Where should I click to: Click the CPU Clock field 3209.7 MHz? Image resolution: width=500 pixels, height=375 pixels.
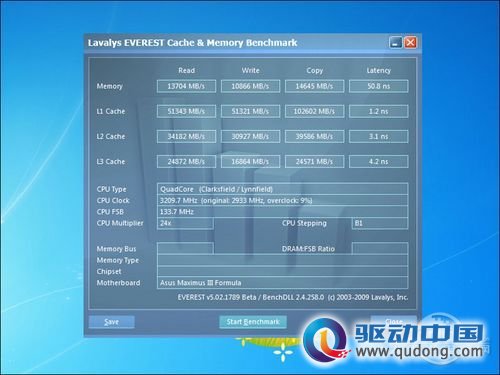pyautogui.click(x=282, y=200)
